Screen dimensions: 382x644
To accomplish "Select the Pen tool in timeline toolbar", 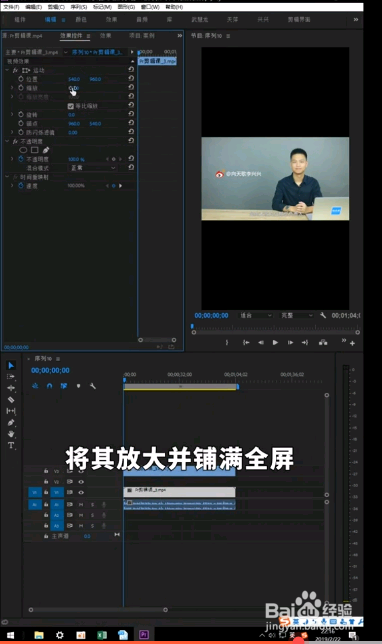I will [x=11, y=422].
